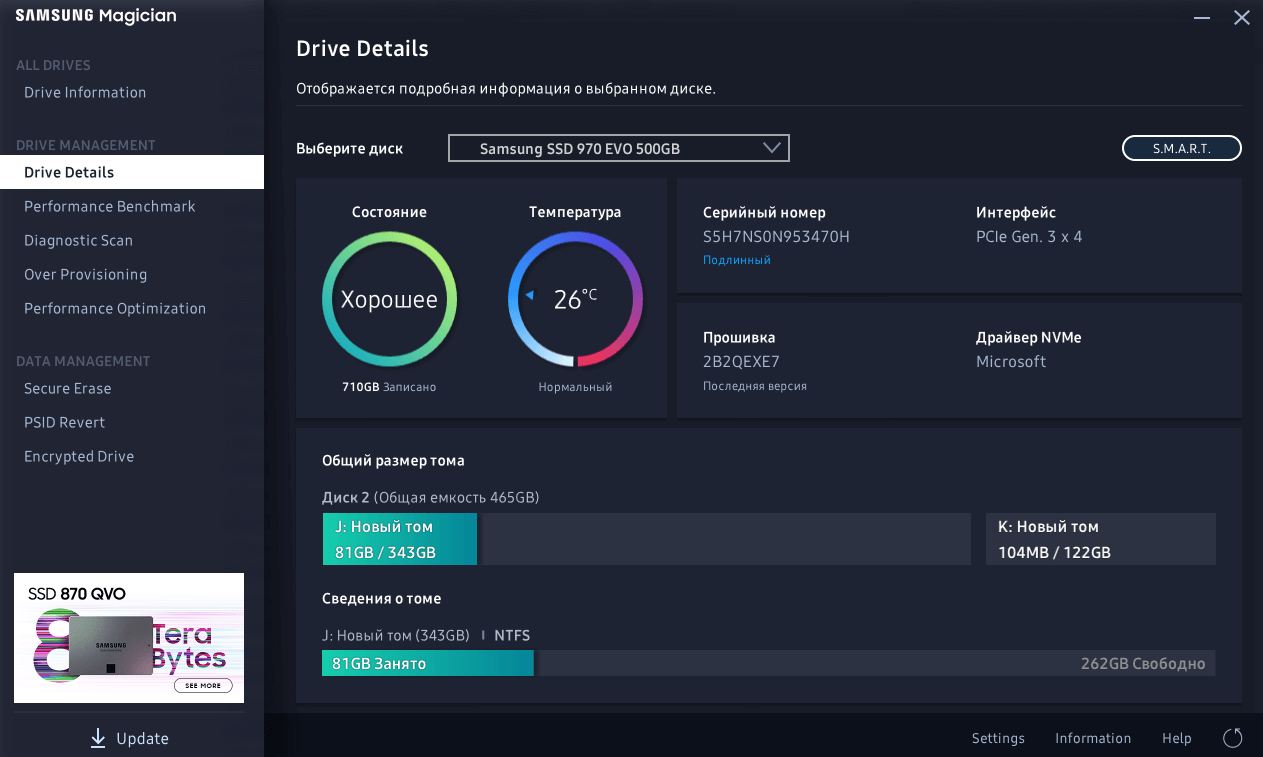This screenshot has height=757, width=1263.
Task: Click the temperature gauge pointer arrow
Action: point(530,296)
